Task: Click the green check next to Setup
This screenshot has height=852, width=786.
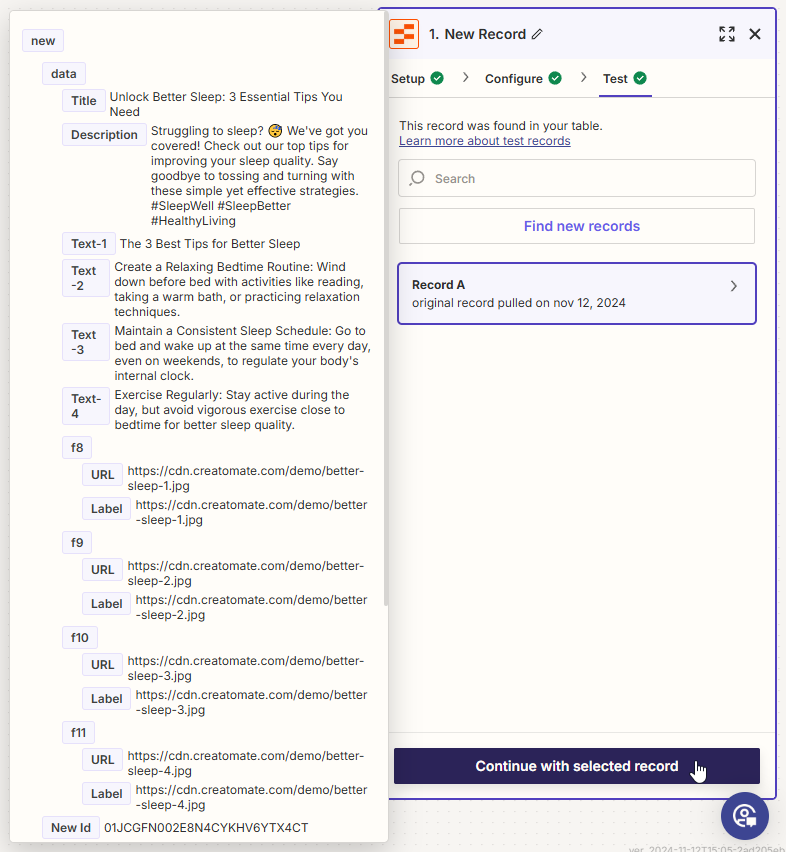Action: coord(437,79)
